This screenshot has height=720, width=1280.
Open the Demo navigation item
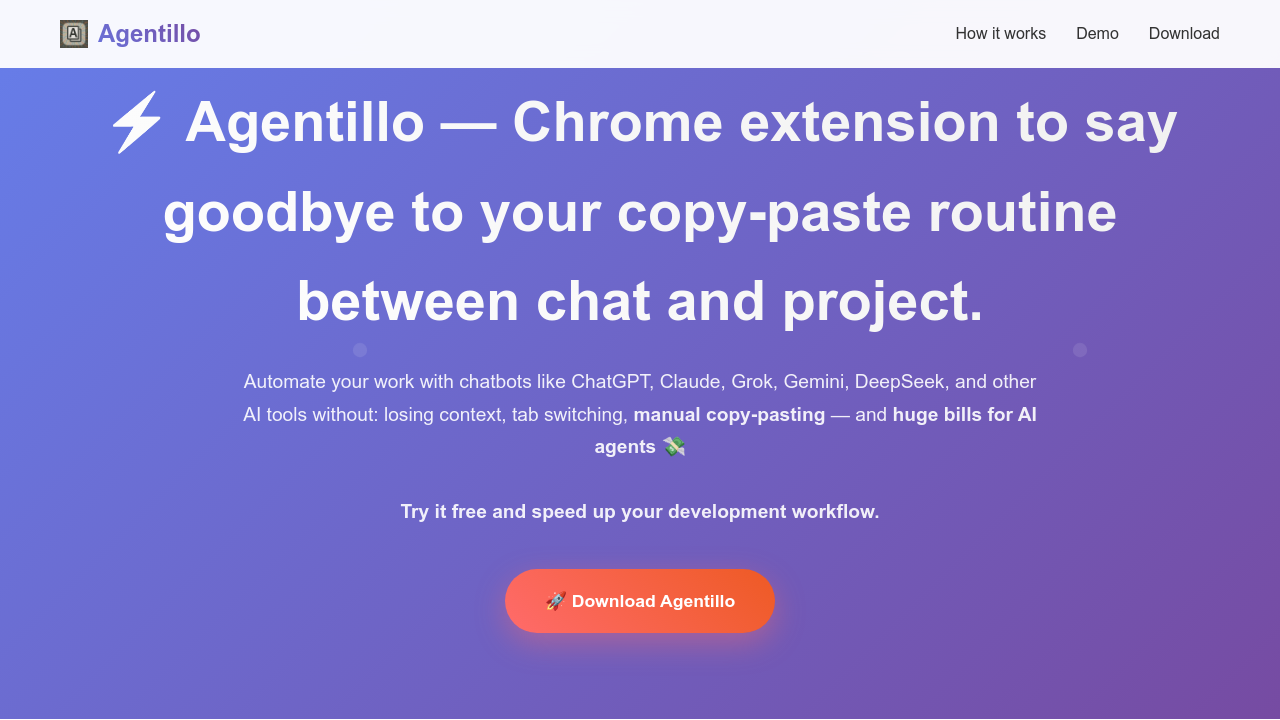point(1097,33)
